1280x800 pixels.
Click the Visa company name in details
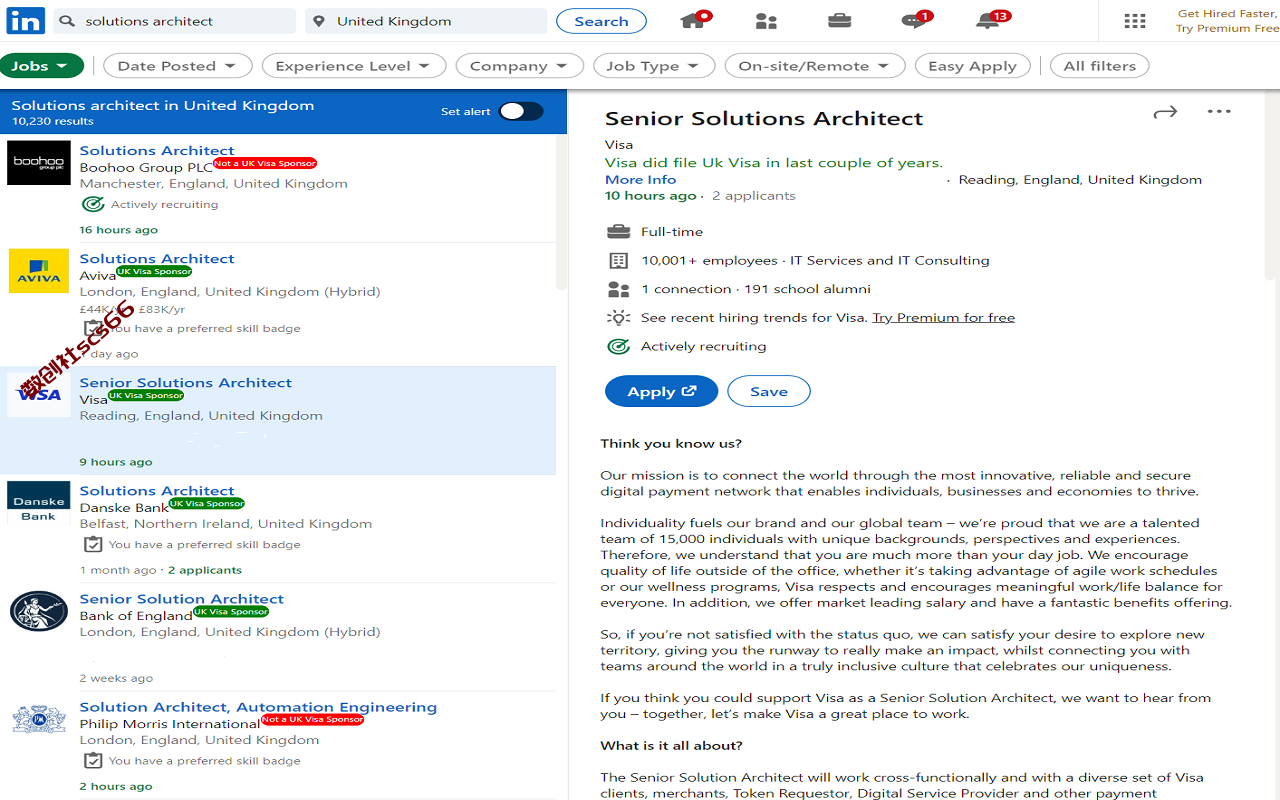[x=619, y=145]
